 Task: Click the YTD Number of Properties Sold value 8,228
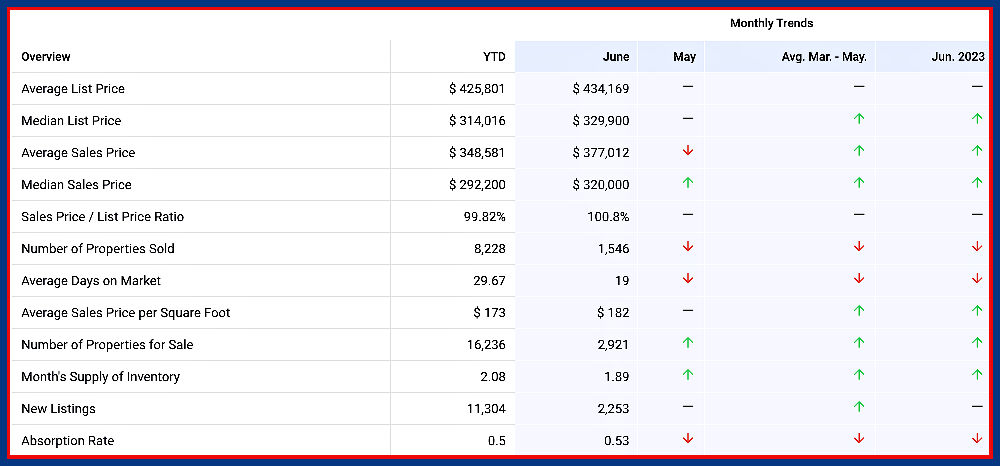point(486,249)
